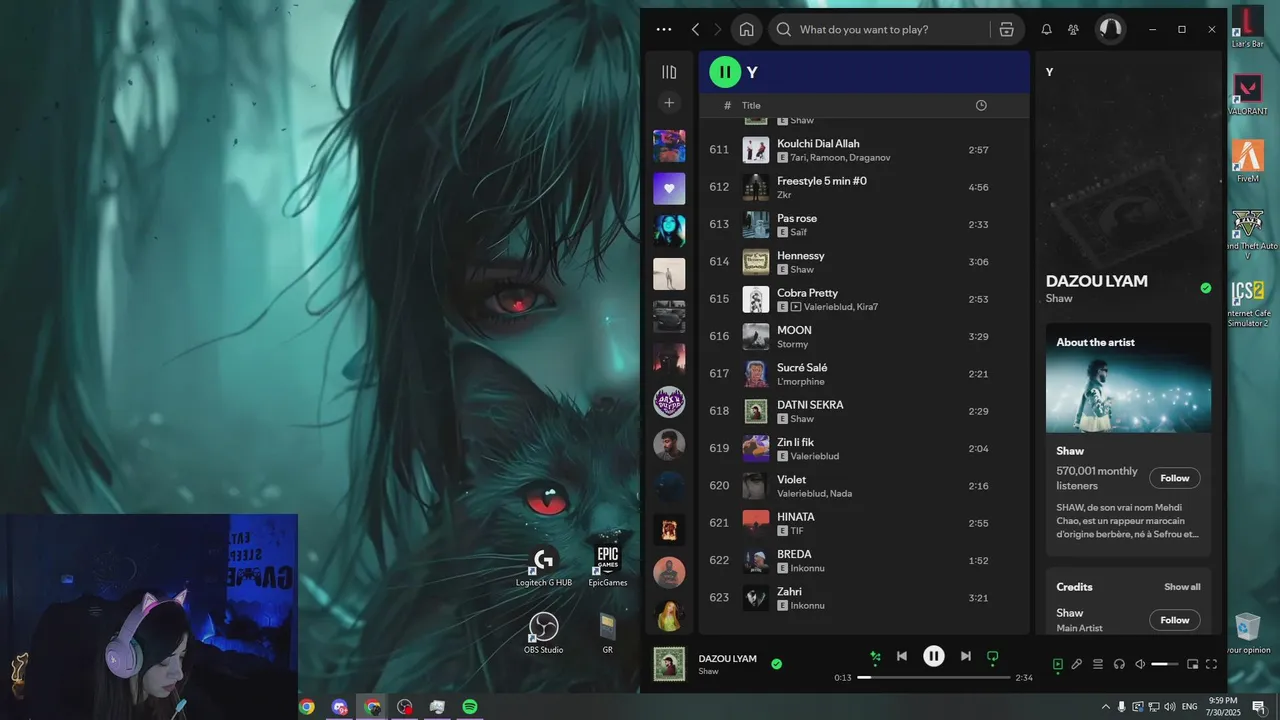
Task: Select the track Hennessy
Action: [864, 262]
